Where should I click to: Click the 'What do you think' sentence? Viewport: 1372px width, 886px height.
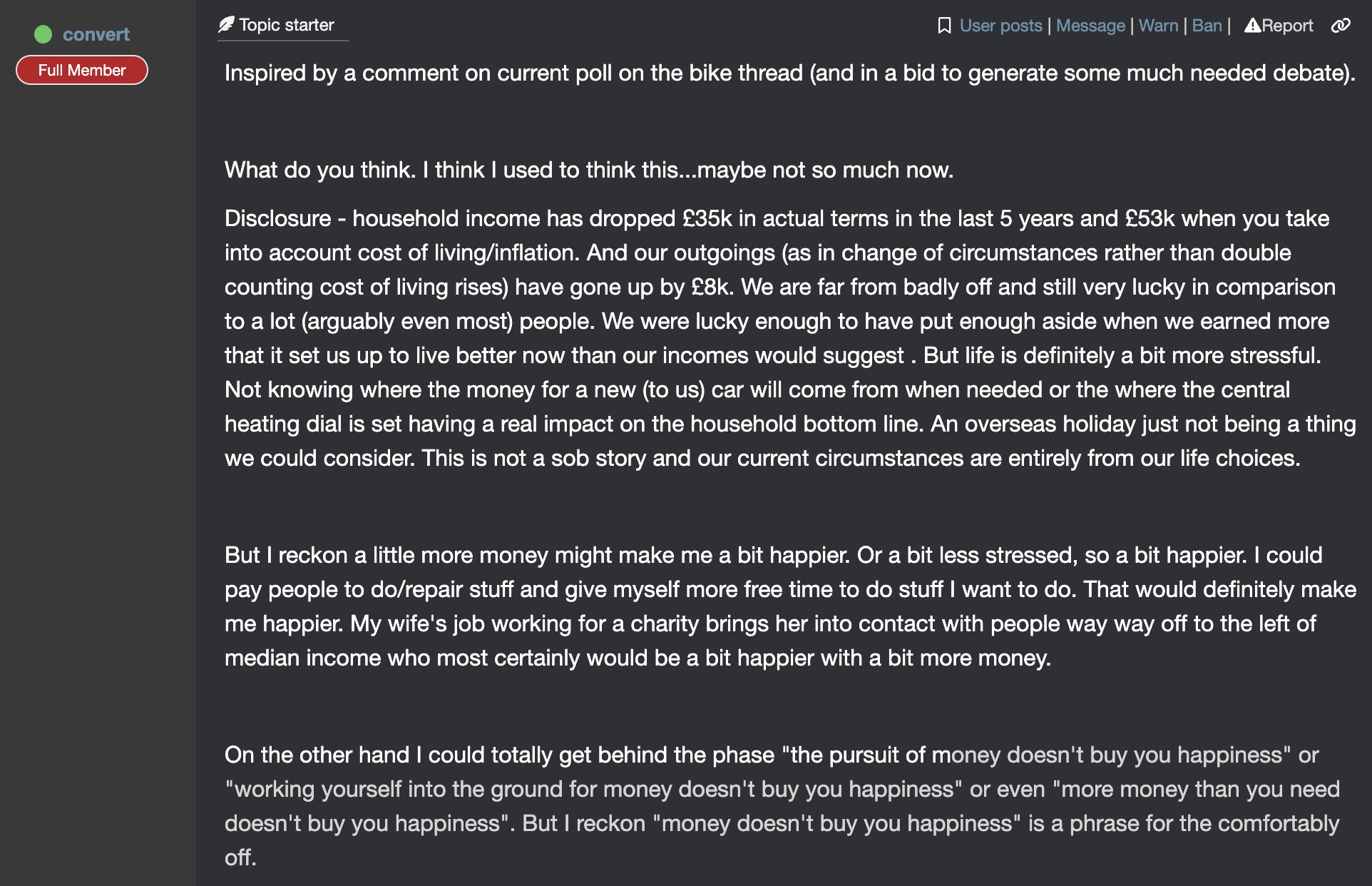[x=588, y=170]
